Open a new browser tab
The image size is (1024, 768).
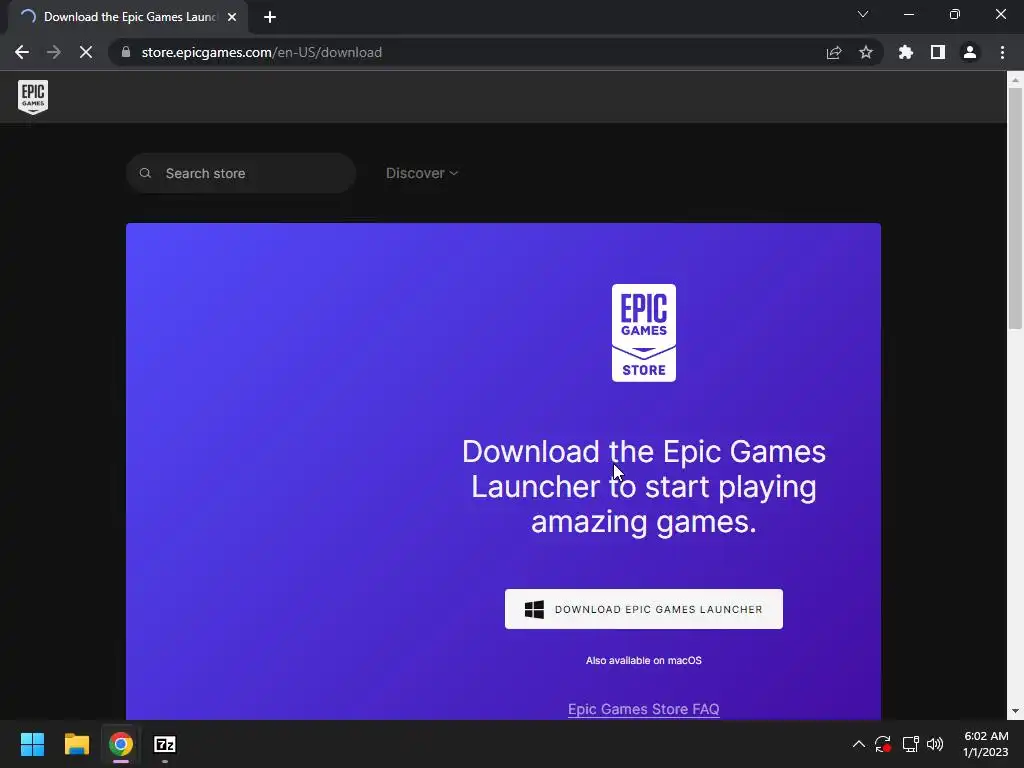pos(270,17)
